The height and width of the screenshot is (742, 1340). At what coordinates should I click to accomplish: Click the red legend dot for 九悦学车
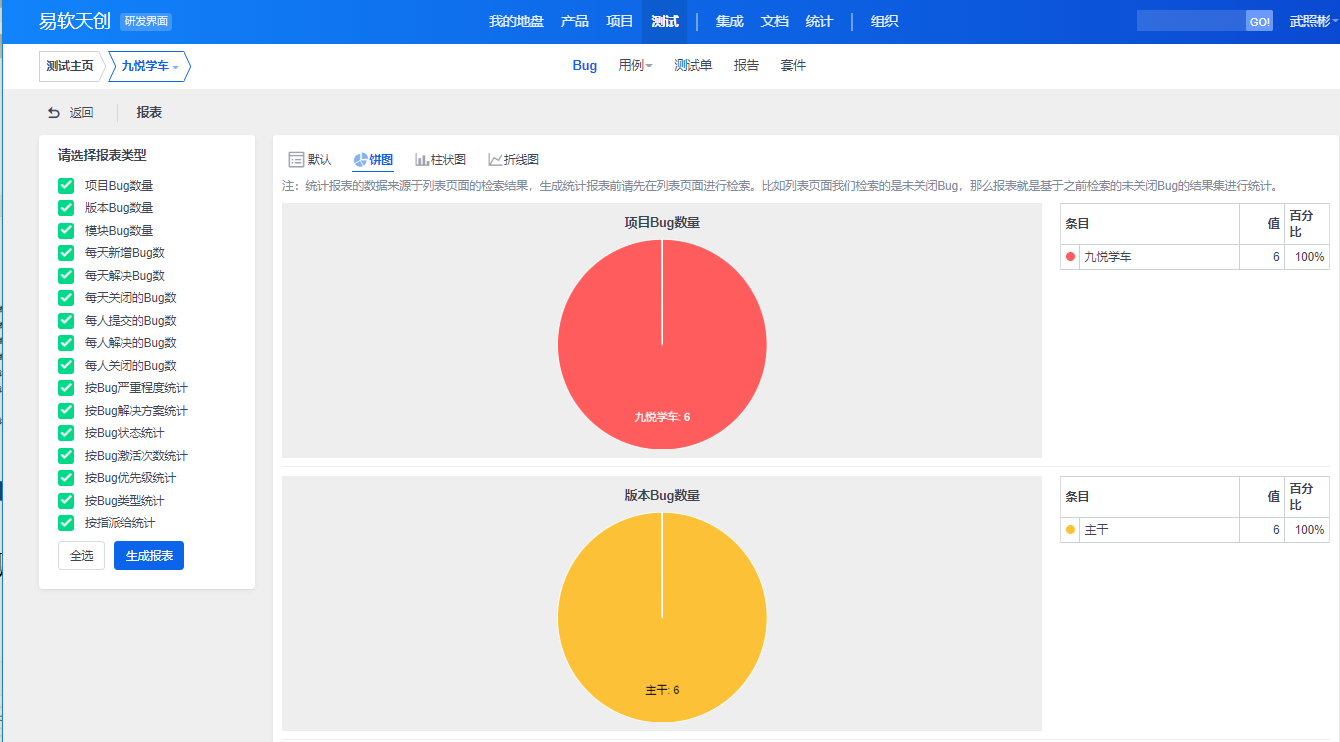[1071, 257]
